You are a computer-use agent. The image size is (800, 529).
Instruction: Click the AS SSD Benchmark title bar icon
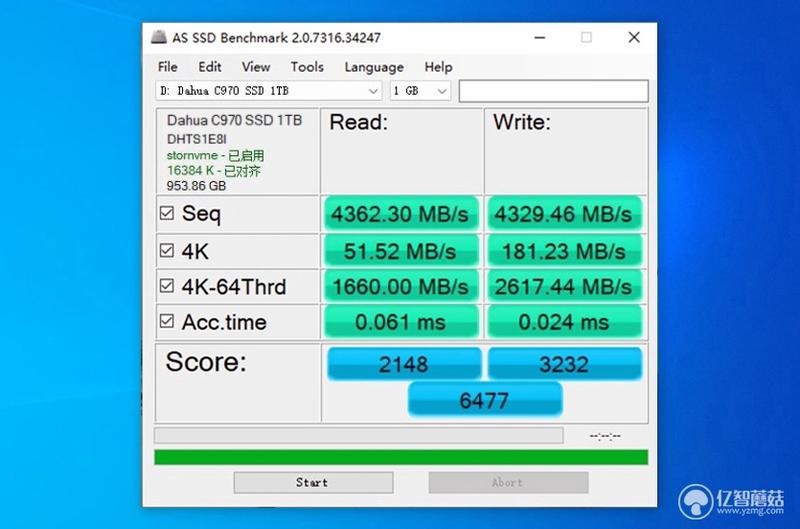tap(159, 37)
